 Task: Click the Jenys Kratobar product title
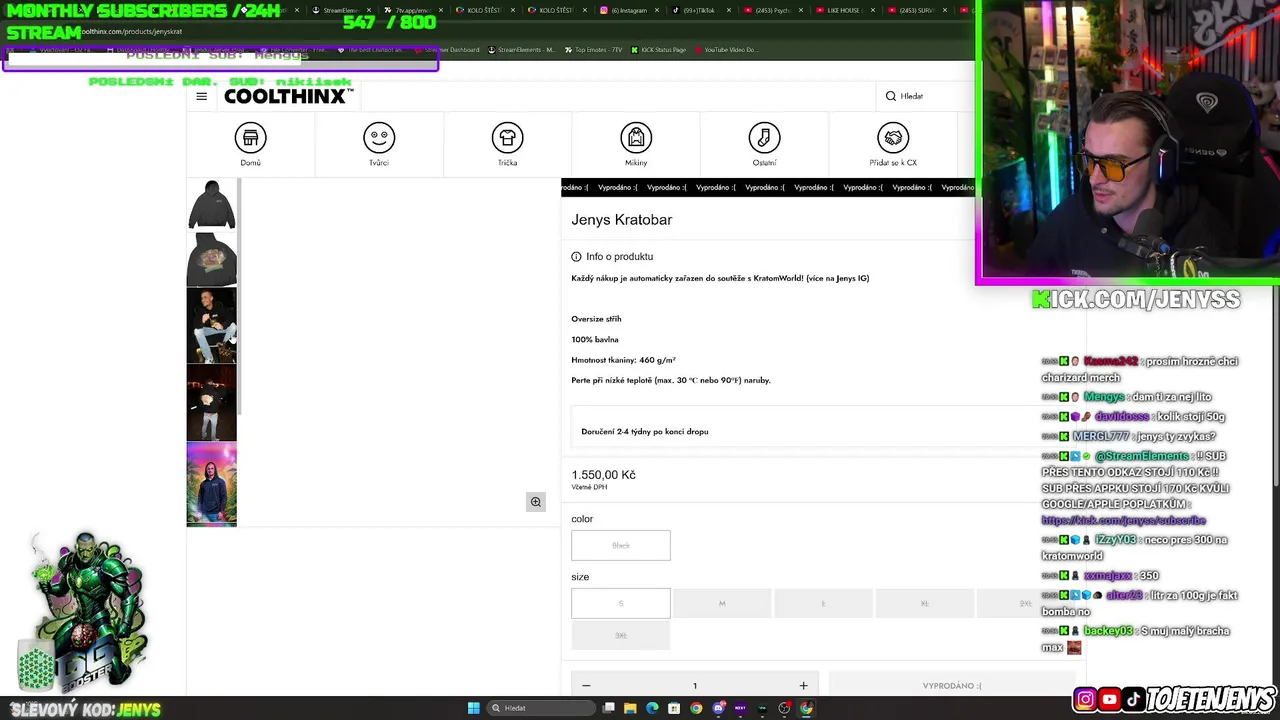pyautogui.click(x=621, y=220)
